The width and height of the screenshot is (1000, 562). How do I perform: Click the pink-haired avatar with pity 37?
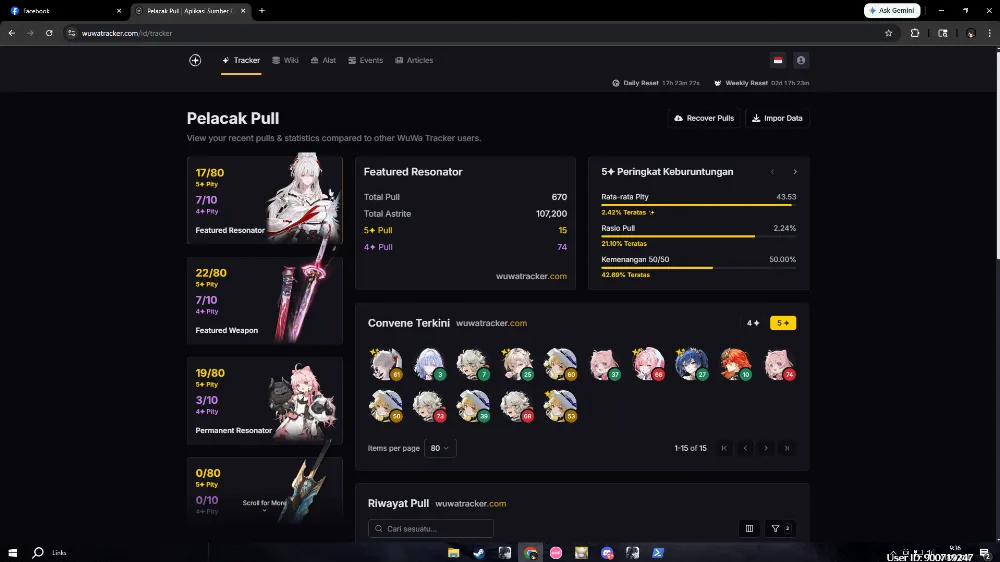(x=604, y=364)
